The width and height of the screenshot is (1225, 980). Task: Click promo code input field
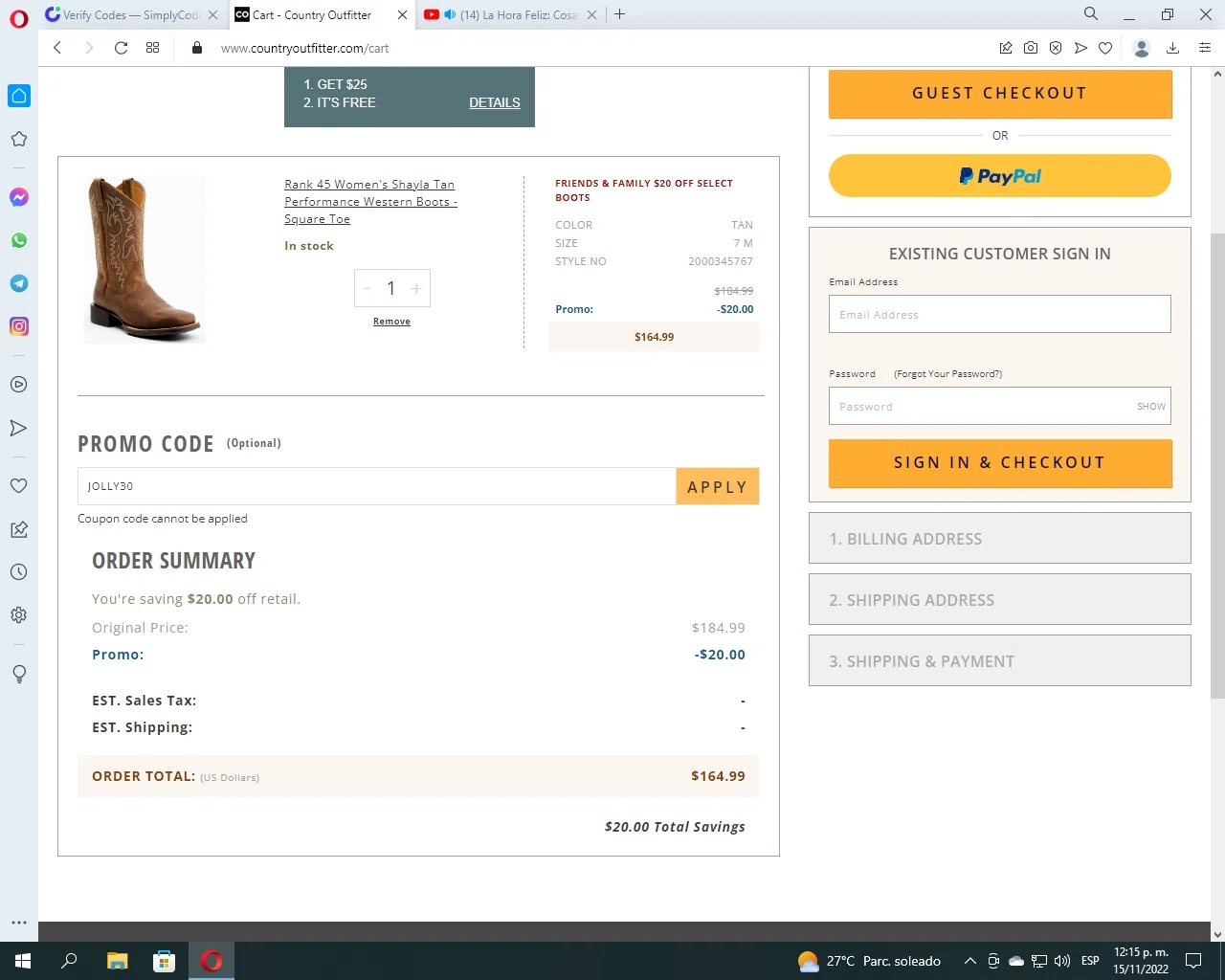click(377, 486)
